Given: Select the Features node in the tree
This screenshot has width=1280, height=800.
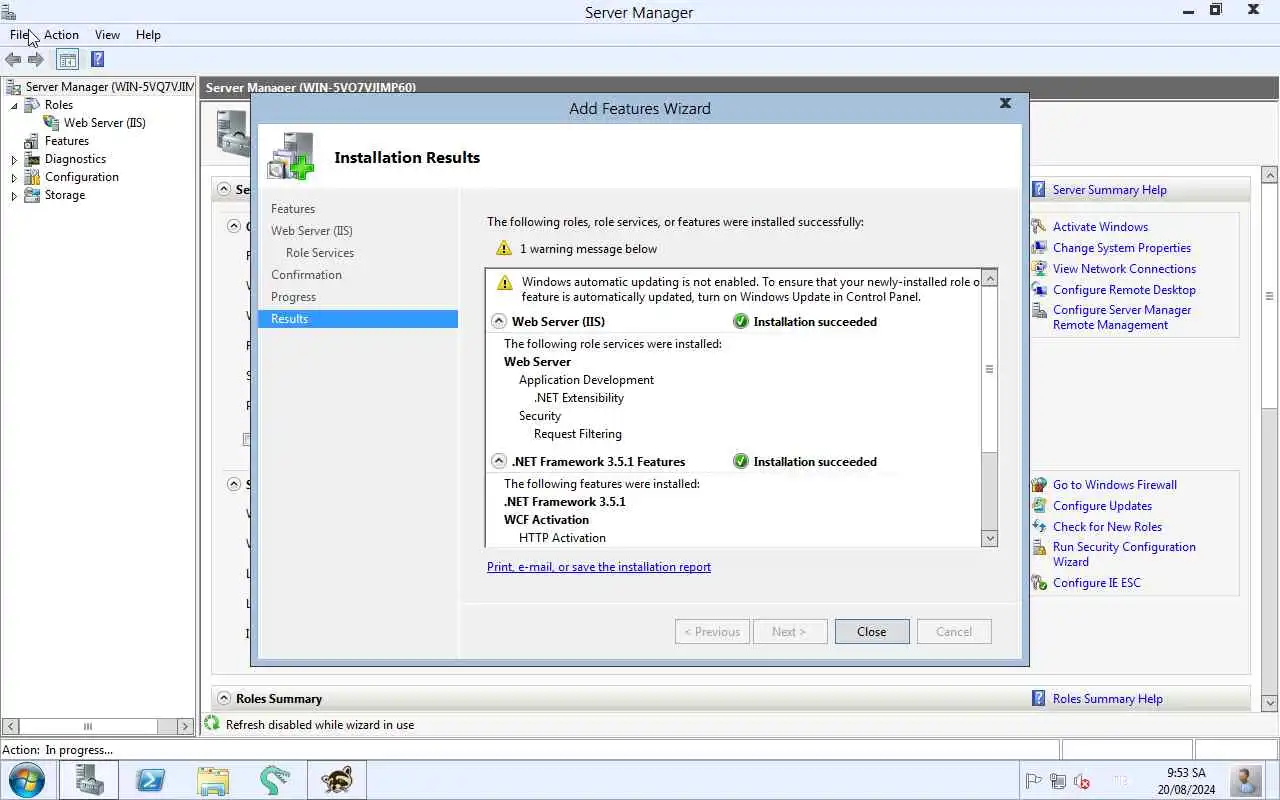Looking at the screenshot, I should 66,141.
